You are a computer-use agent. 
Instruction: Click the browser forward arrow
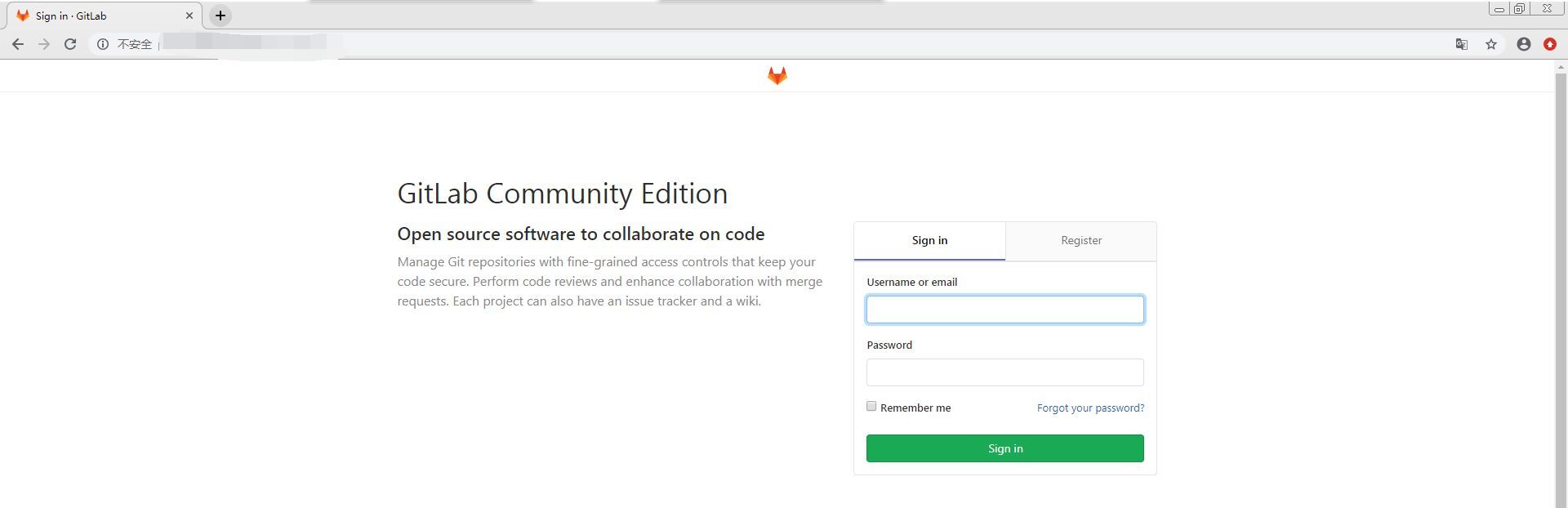coord(44,44)
